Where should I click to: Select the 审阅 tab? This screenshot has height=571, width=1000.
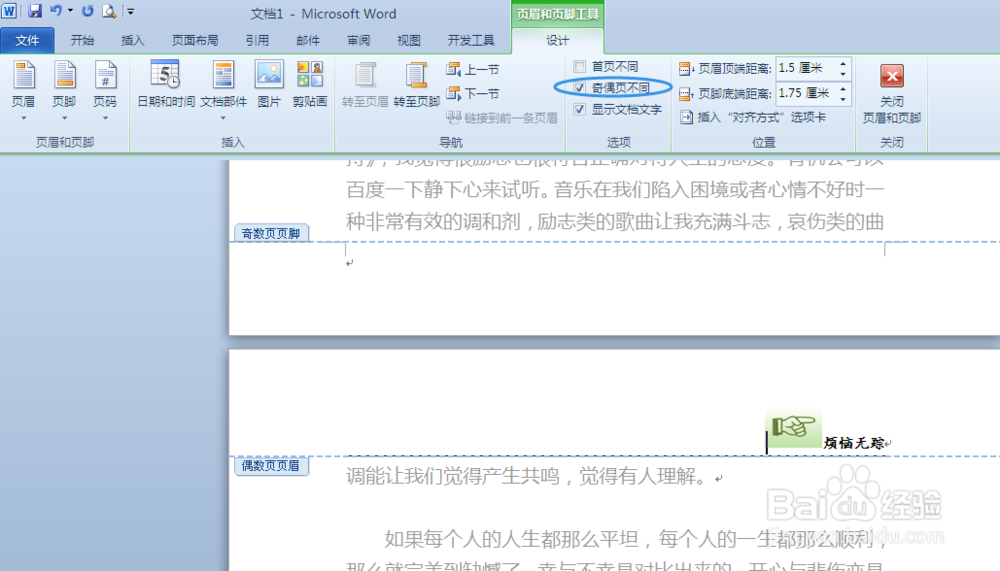[x=358, y=40]
